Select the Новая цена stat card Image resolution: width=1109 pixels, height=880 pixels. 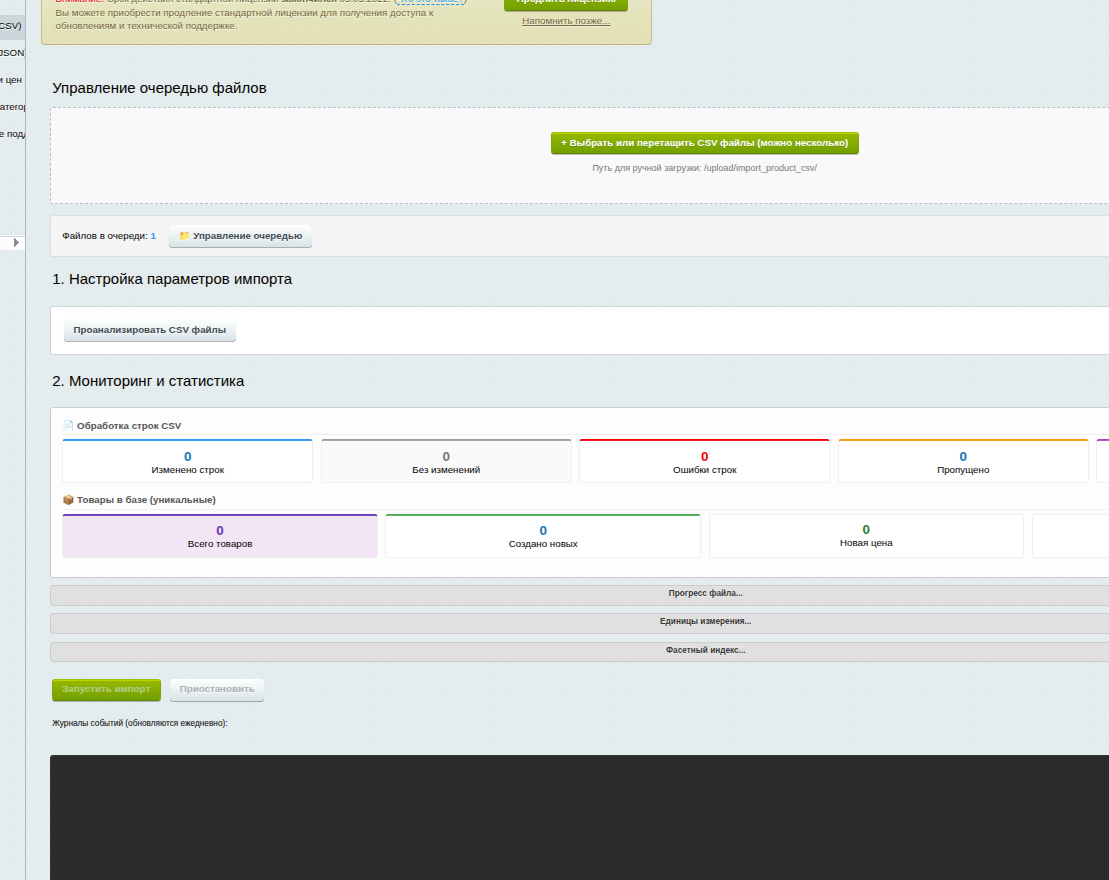(x=866, y=536)
